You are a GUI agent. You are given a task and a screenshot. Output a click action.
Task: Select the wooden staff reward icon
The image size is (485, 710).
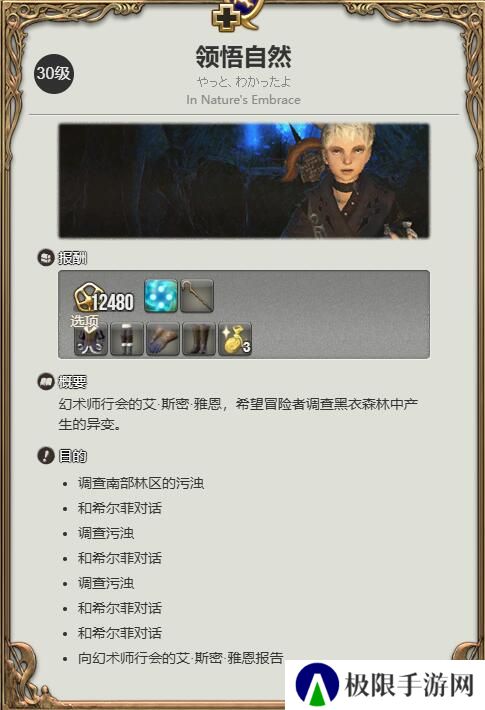point(197,296)
